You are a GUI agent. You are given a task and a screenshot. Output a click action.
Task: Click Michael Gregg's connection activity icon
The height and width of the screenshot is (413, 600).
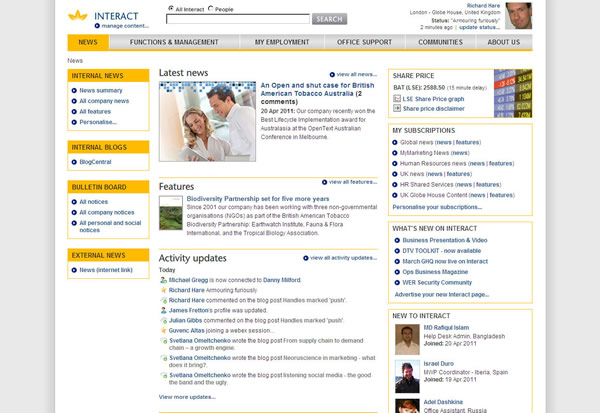163,281
